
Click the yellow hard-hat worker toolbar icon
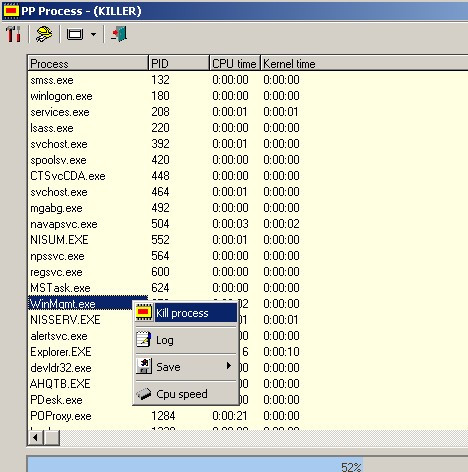[x=44, y=34]
